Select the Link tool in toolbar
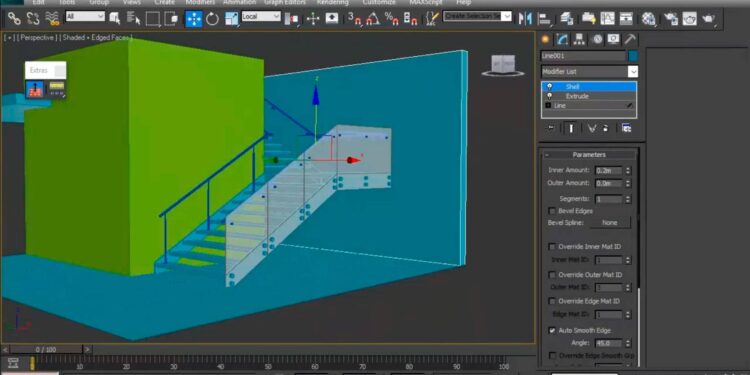This screenshot has width=750, height=375. tap(14, 18)
